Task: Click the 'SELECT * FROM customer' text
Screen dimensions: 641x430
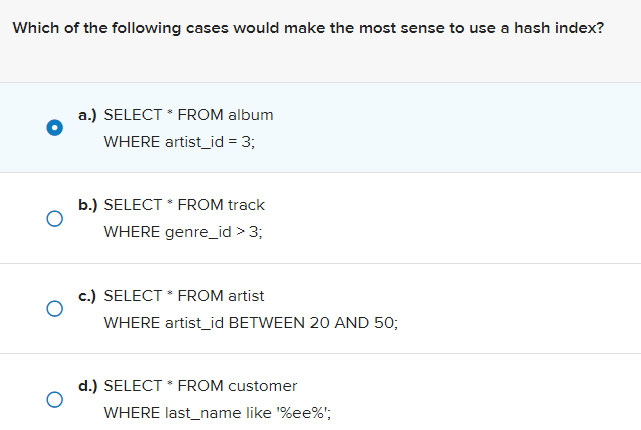Action: click(x=200, y=386)
